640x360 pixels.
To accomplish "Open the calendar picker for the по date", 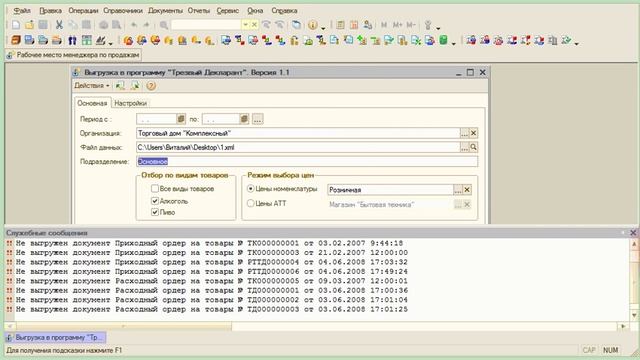I will pos(244,119).
